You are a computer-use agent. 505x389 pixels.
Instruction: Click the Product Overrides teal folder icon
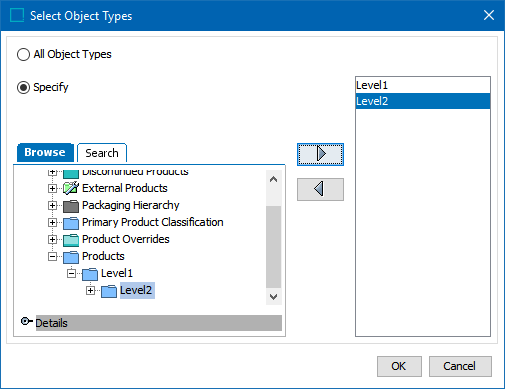pyautogui.click(x=71, y=240)
